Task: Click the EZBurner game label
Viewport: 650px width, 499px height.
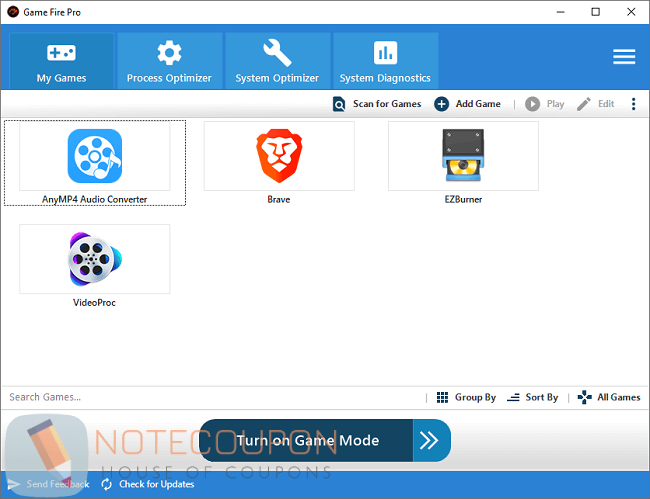Action: pyautogui.click(x=463, y=199)
